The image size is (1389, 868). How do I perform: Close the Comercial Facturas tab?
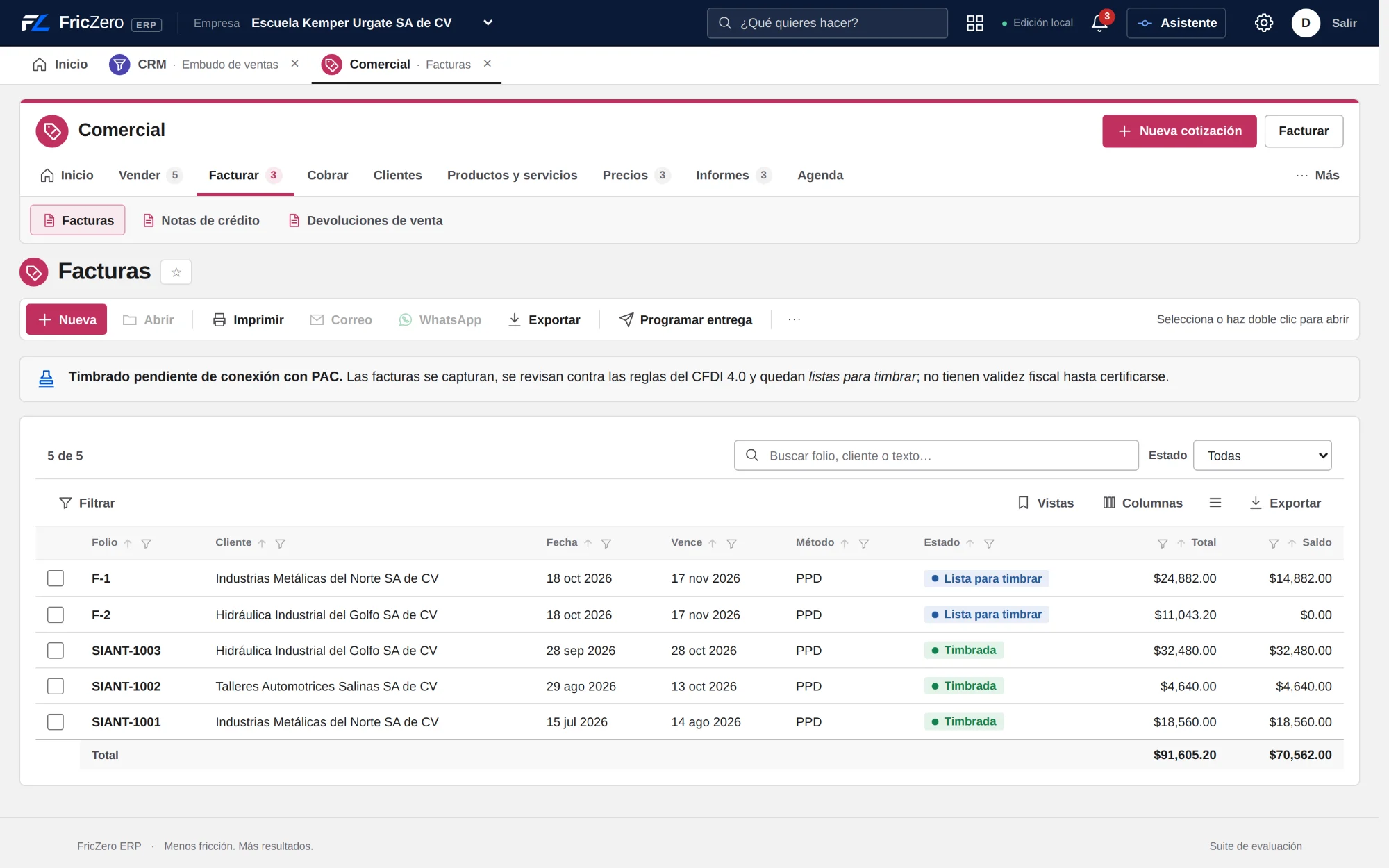pos(488,64)
